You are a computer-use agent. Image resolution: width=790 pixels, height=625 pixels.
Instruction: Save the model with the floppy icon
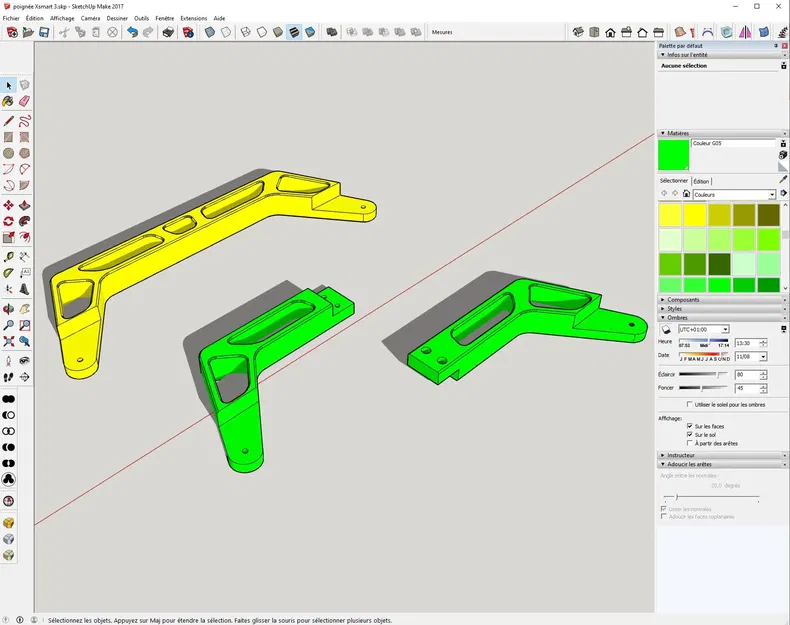tap(44, 32)
